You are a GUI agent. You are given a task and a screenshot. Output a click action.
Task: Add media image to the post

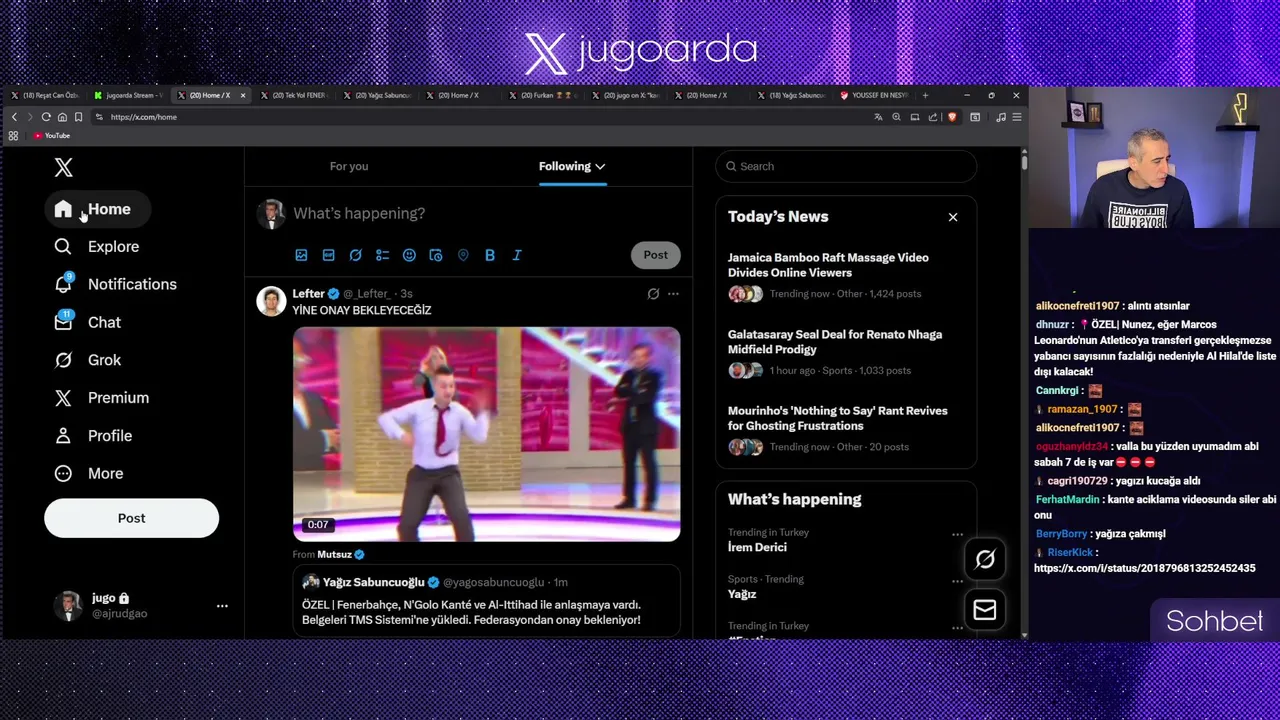pos(301,255)
